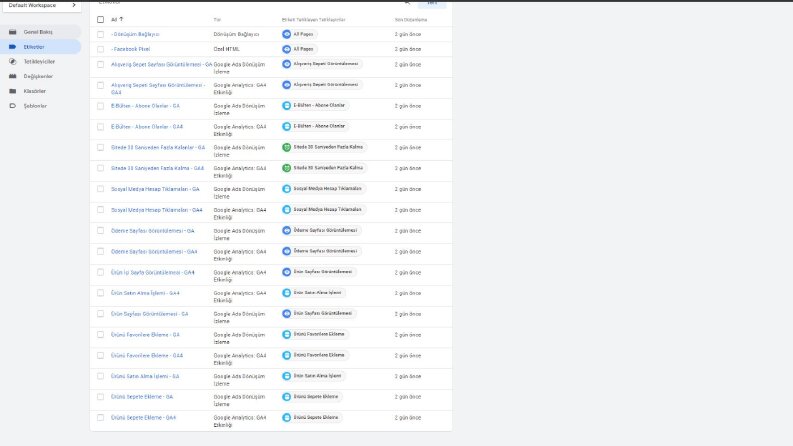Open the Facebook Pixel tag link
The height and width of the screenshot is (446, 793).
click(x=130, y=49)
